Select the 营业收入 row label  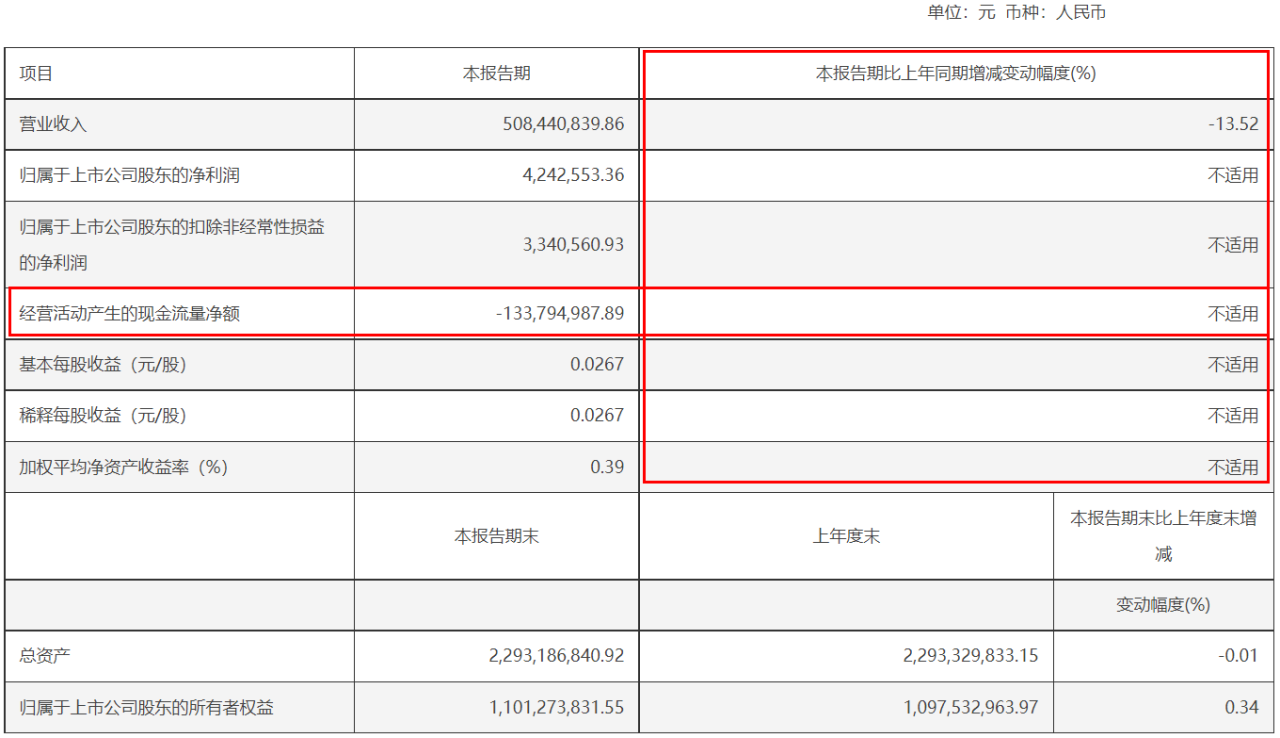point(54,125)
